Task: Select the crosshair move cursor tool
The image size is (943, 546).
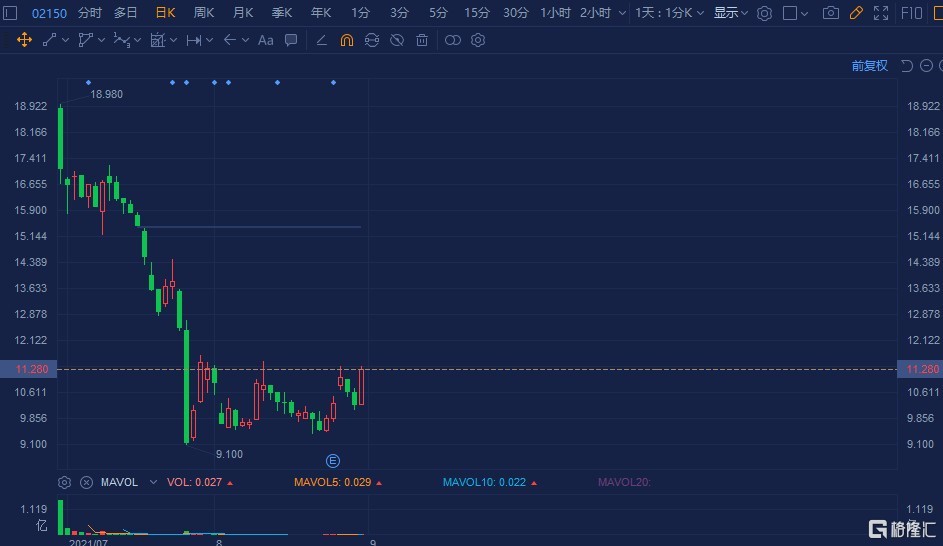Action: click(24, 40)
